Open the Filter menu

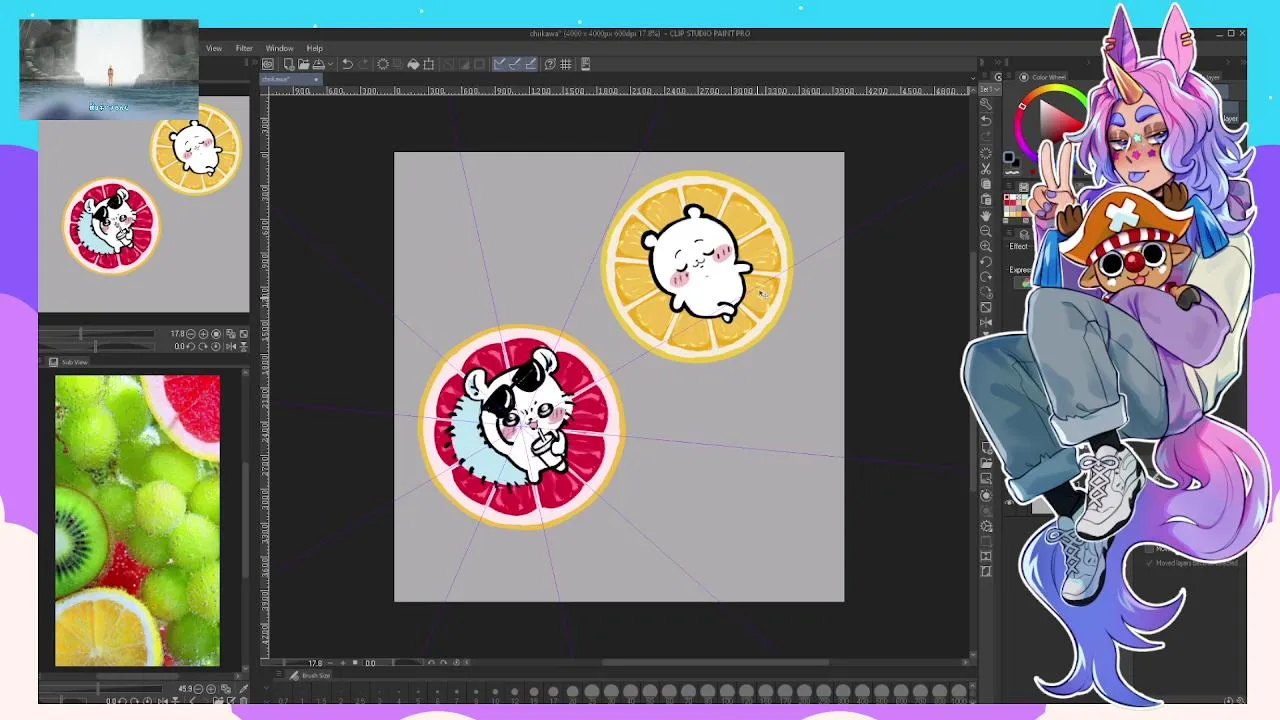click(244, 48)
